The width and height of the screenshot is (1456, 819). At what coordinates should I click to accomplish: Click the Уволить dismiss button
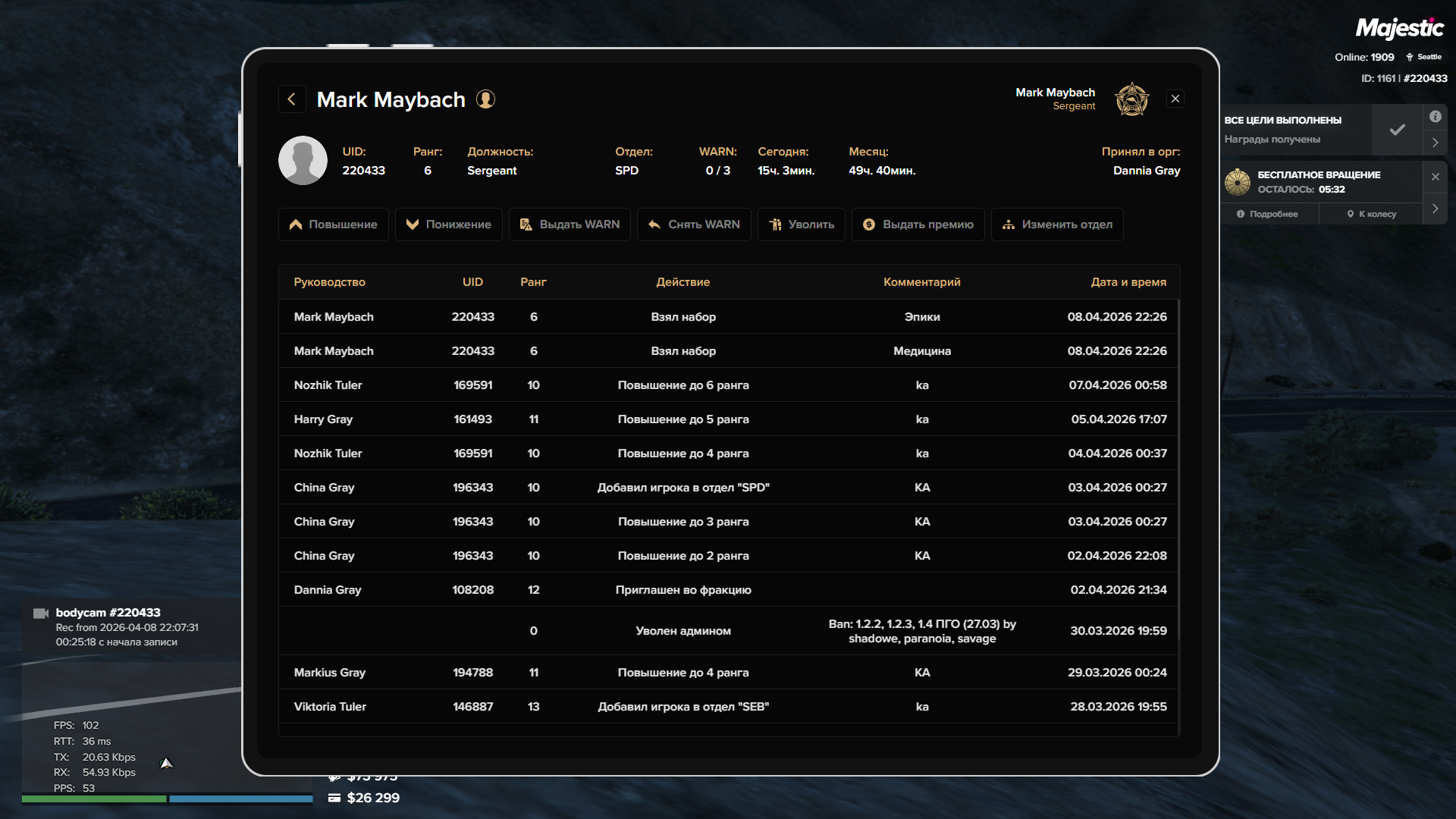[x=801, y=224]
